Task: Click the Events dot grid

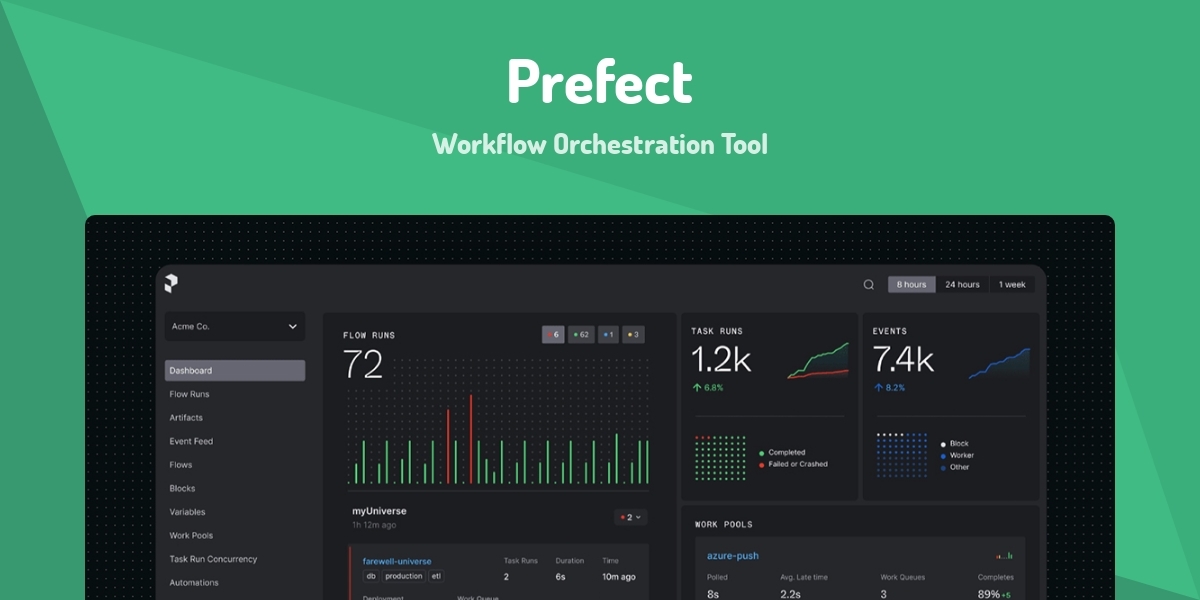Action: point(901,455)
